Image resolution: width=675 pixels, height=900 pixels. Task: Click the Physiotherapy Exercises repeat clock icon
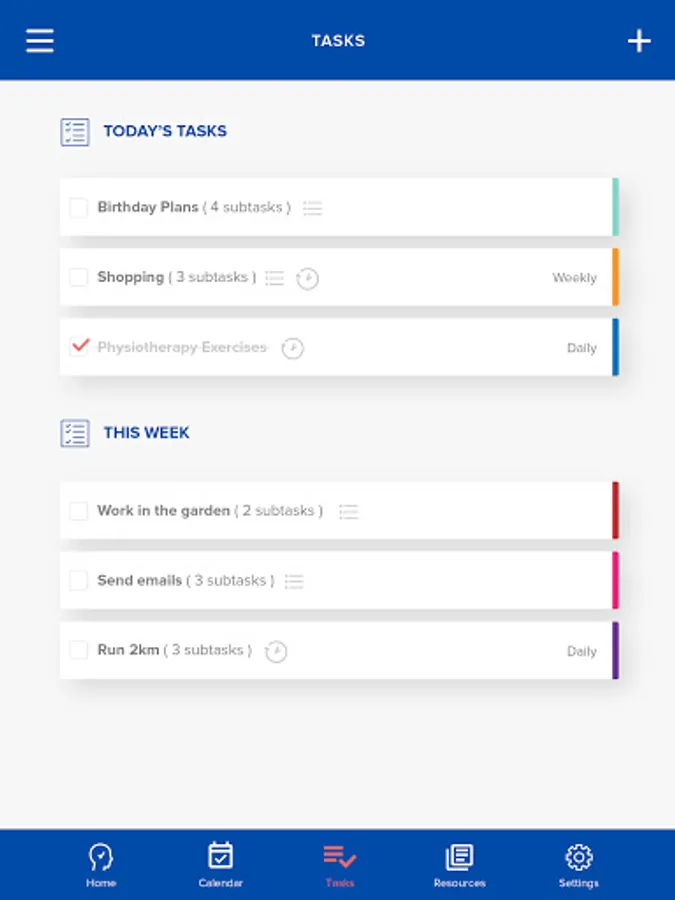pyautogui.click(x=292, y=348)
